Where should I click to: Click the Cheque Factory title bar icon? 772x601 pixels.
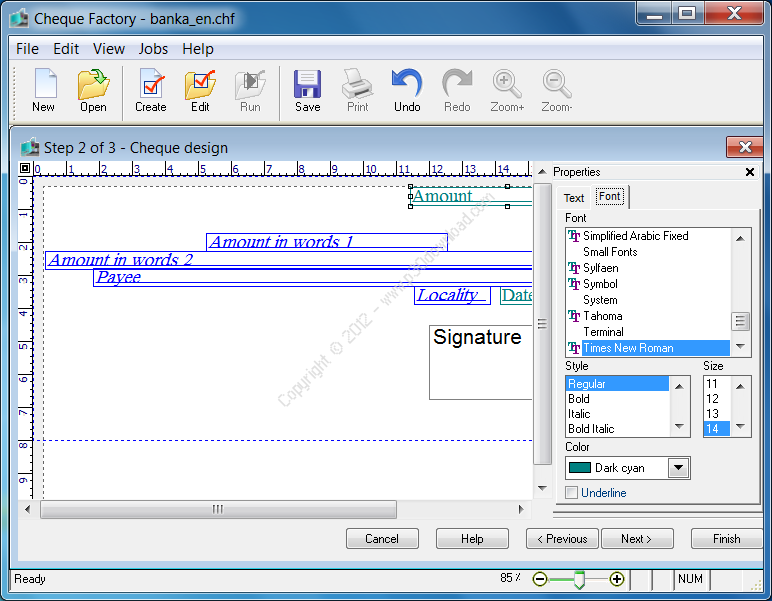click(19, 19)
